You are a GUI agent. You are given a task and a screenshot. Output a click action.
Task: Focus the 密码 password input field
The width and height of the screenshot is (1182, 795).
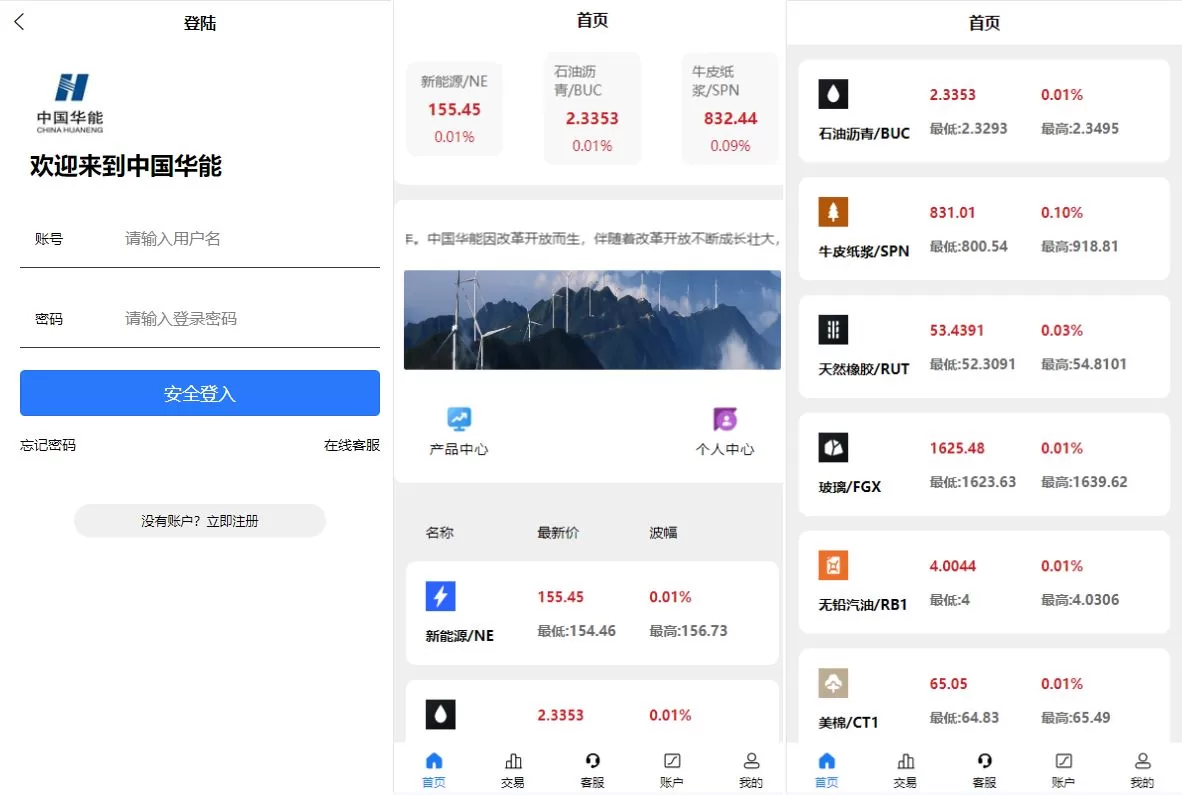click(x=200, y=319)
